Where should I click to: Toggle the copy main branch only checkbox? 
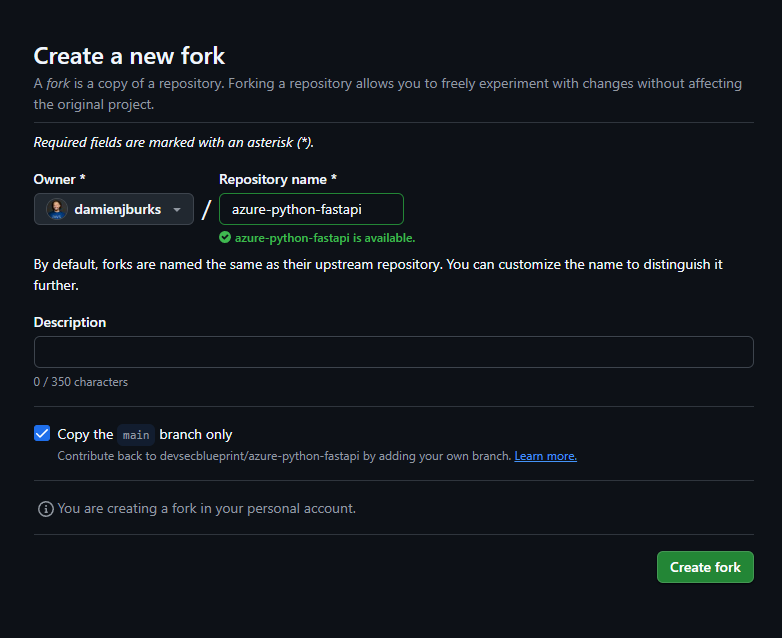(x=42, y=433)
